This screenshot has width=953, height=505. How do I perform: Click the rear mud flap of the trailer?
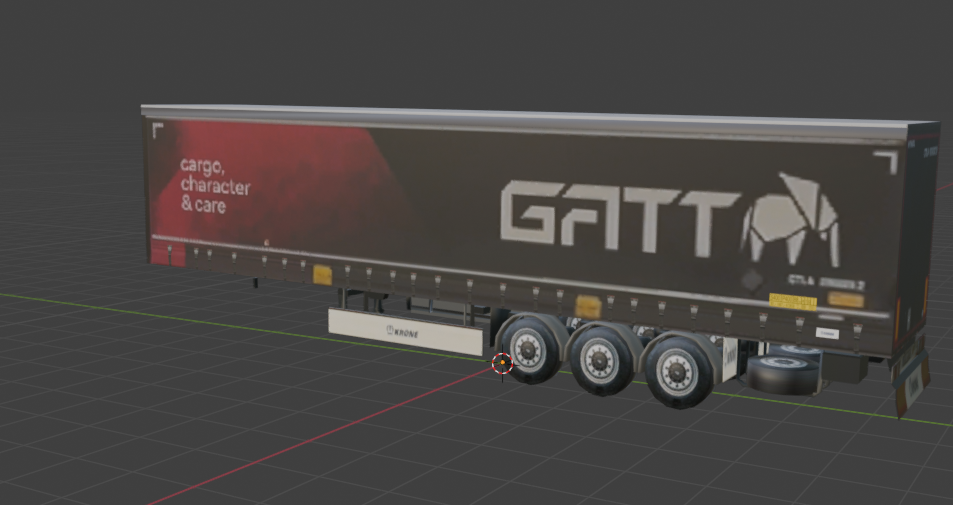pos(912,383)
